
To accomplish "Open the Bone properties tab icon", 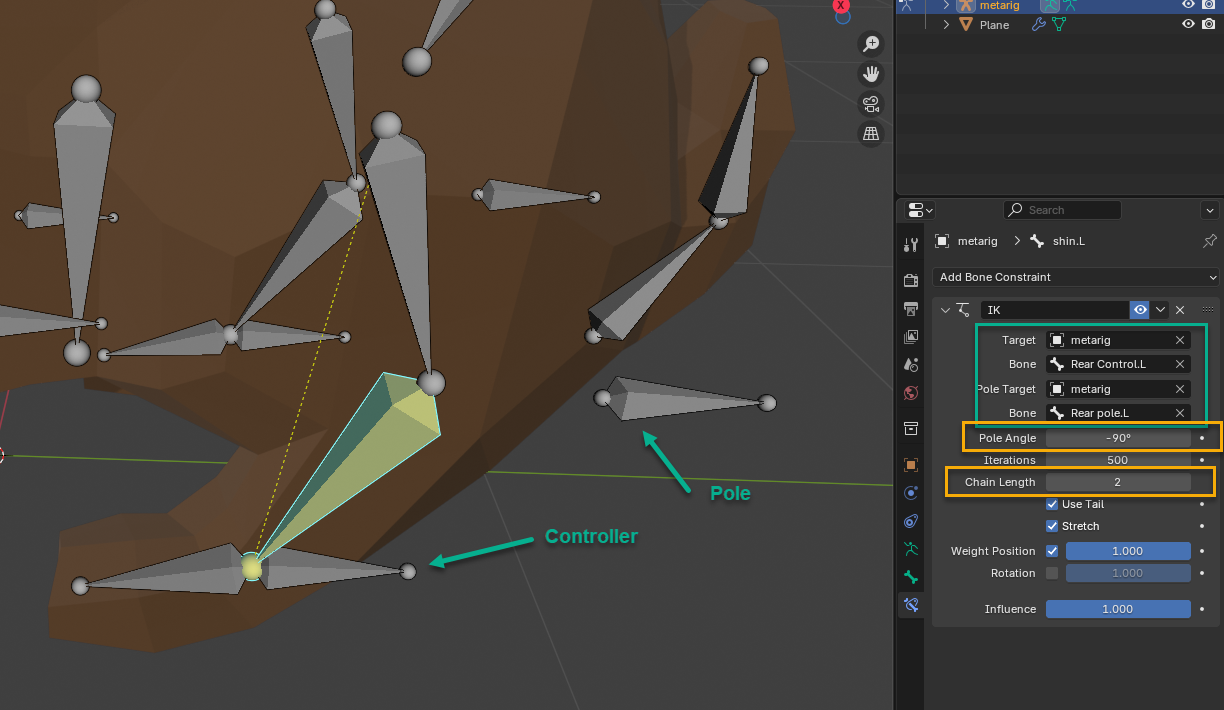I will (910, 577).
